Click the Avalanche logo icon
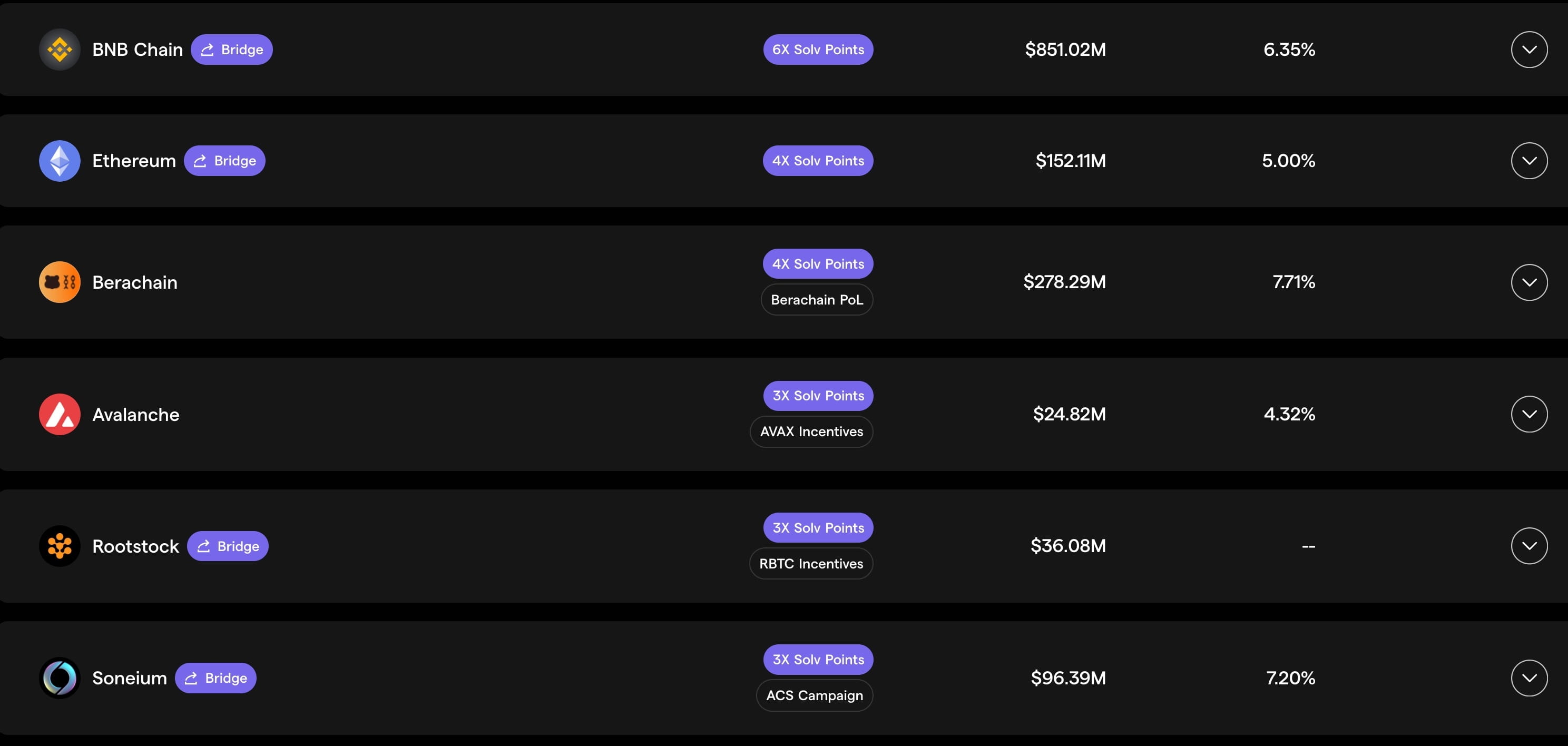 pos(60,415)
